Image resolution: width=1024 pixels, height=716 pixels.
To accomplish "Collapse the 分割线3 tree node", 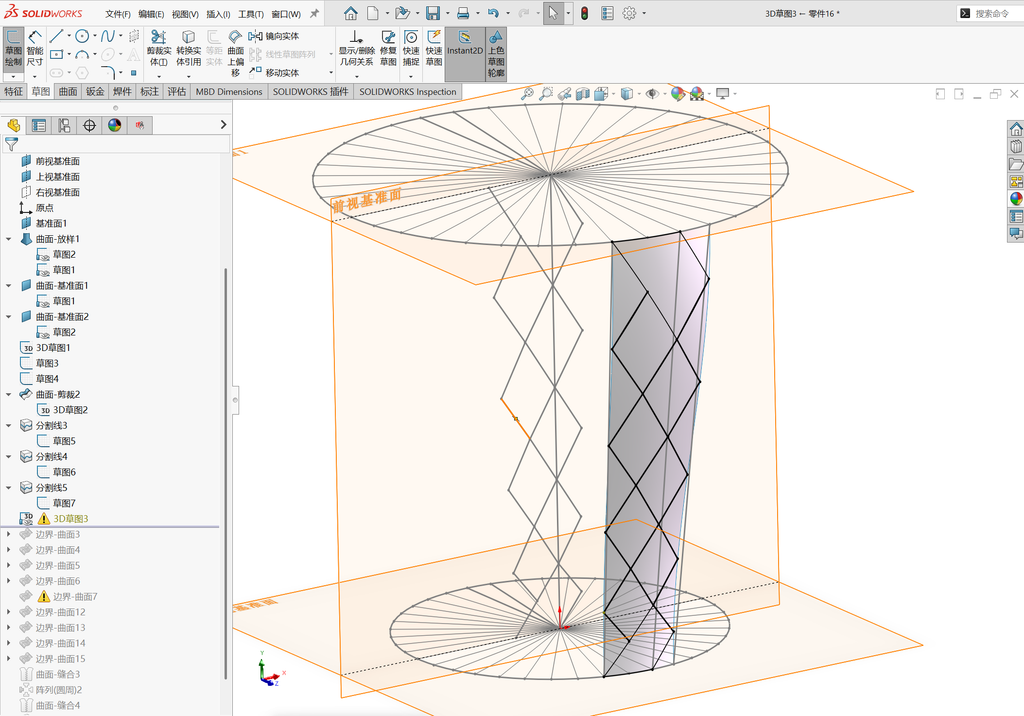I will click(8, 425).
